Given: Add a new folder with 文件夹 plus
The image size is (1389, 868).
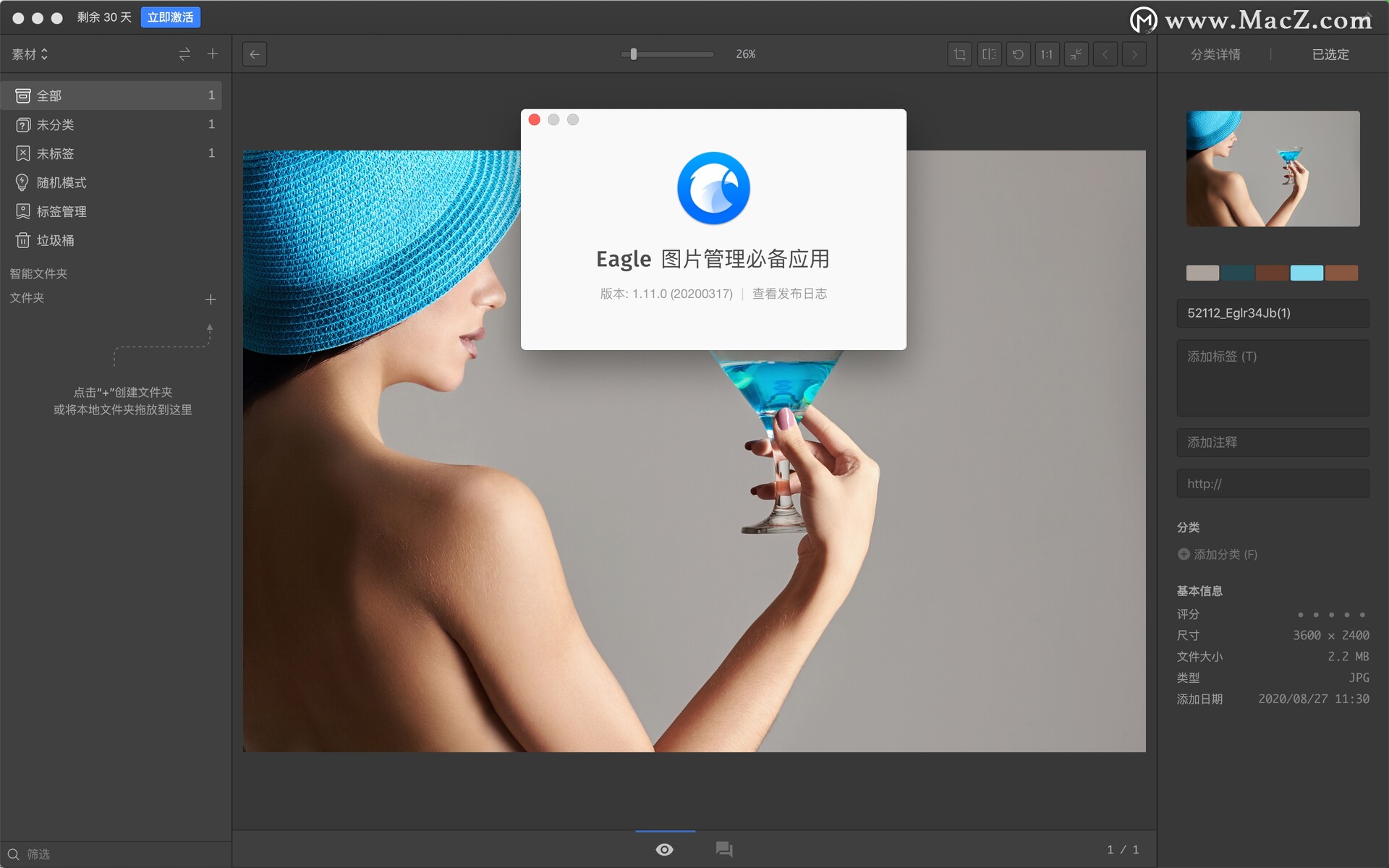Looking at the screenshot, I should click(x=211, y=299).
